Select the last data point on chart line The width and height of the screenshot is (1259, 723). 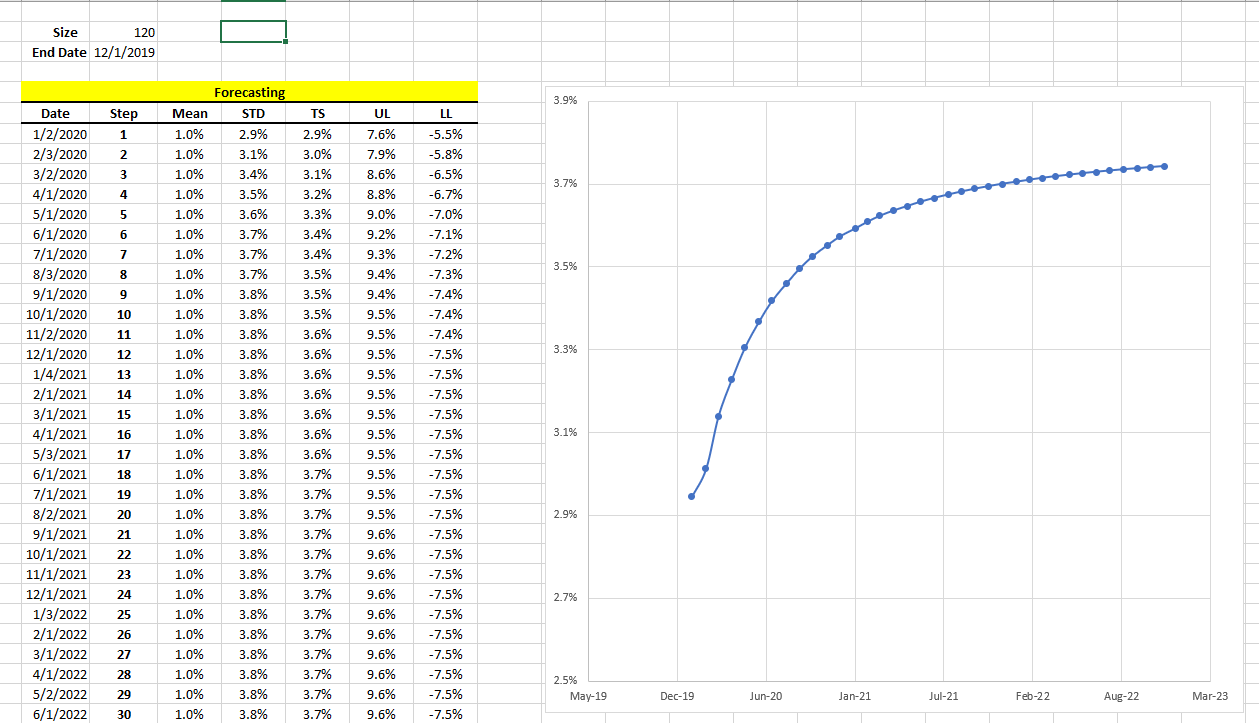point(1165,166)
